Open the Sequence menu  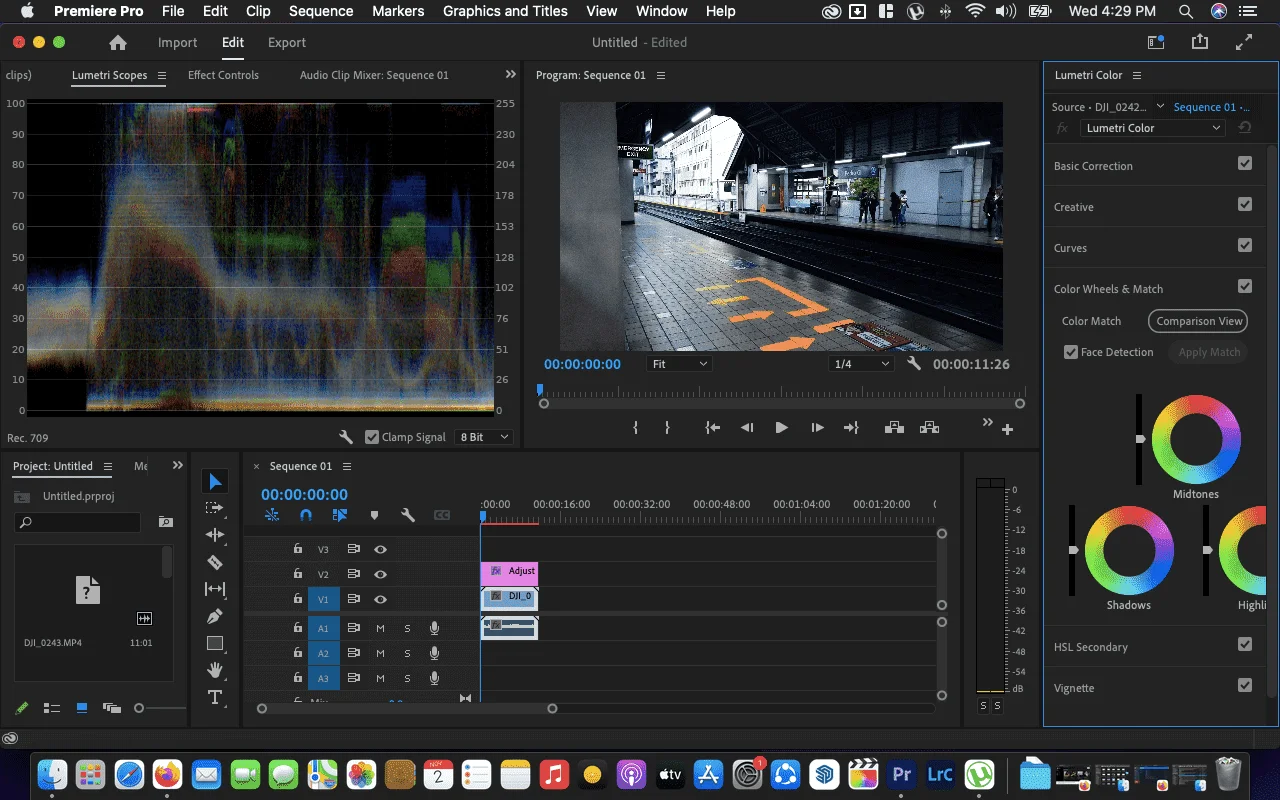point(321,11)
